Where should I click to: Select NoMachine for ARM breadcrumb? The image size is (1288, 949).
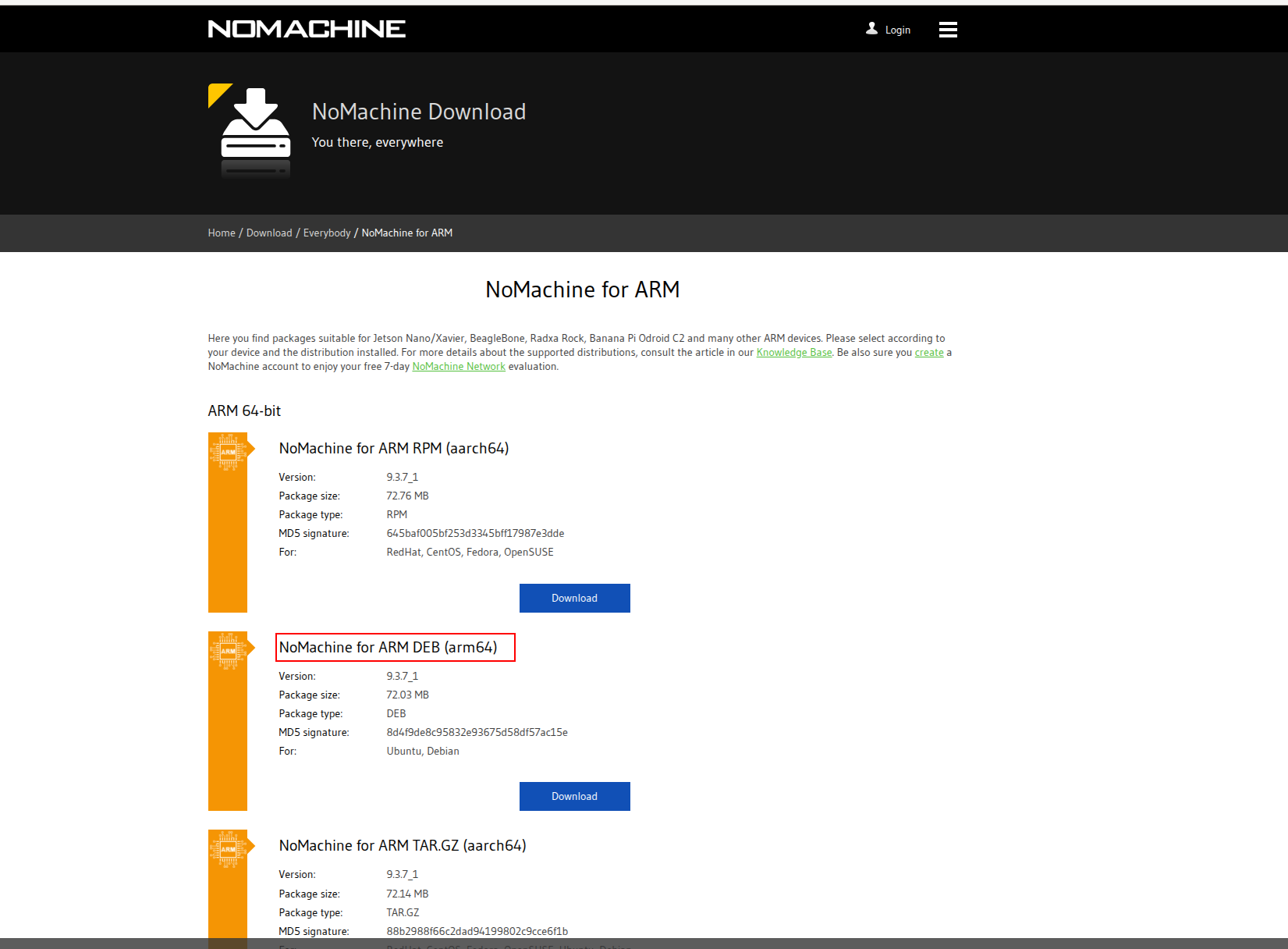(407, 233)
